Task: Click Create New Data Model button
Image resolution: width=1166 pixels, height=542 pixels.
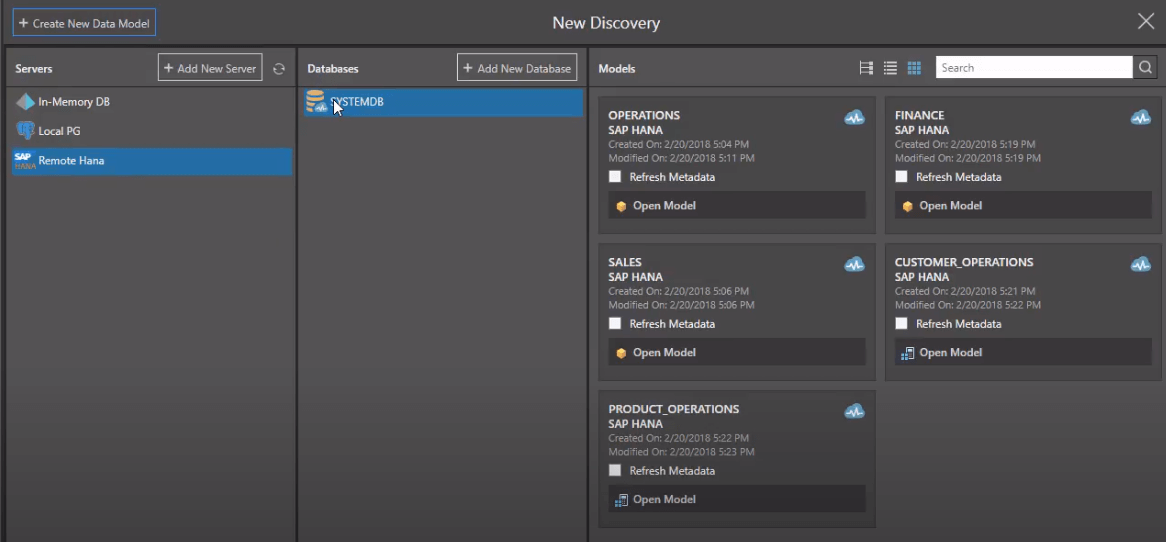Action: pyautogui.click(x=84, y=23)
